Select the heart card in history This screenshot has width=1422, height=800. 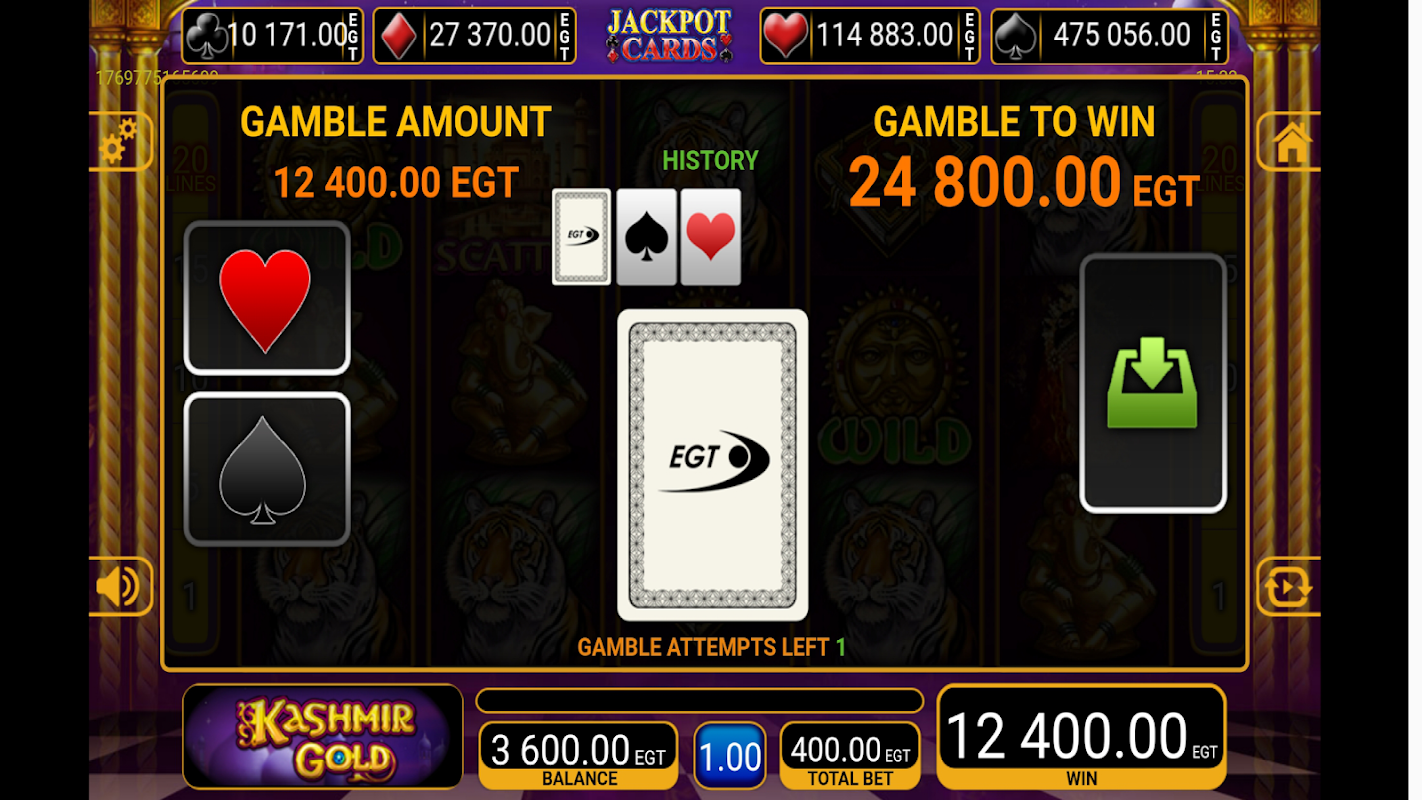pyautogui.click(x=711, y=237)
